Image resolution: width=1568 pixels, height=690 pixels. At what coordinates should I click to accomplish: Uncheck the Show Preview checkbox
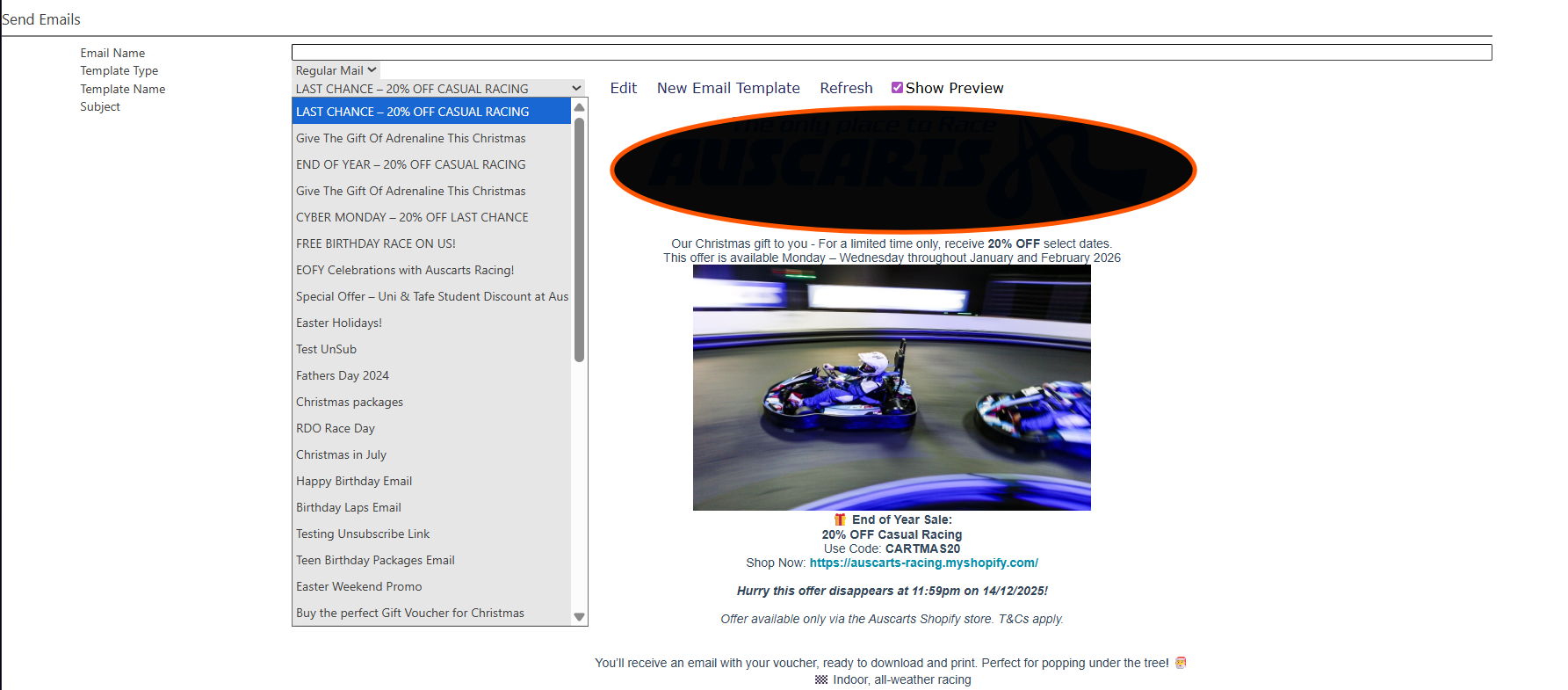(x=897, y=88)
